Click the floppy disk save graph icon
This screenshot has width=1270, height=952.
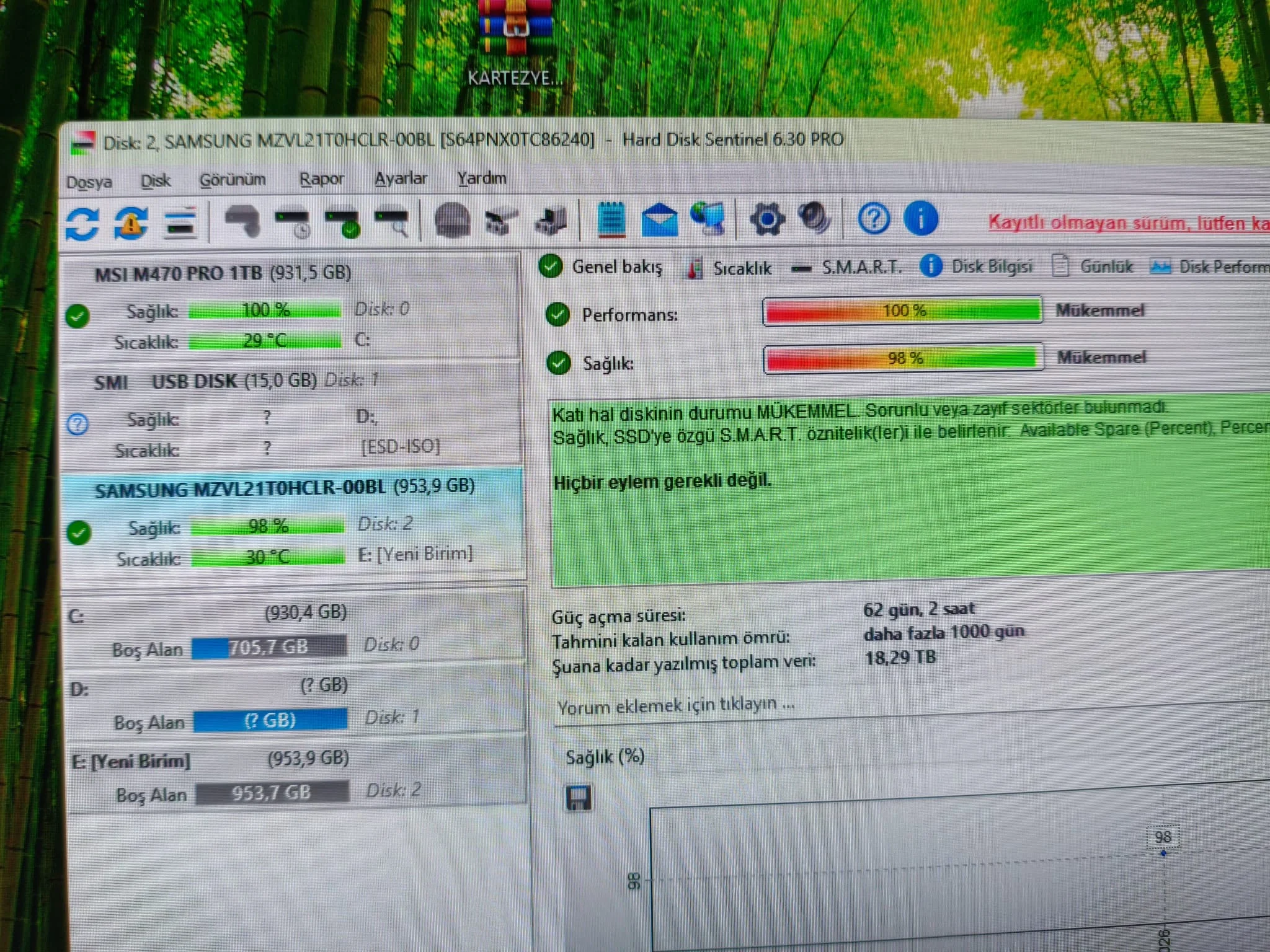pyautogui.click(x=578, y=798)
